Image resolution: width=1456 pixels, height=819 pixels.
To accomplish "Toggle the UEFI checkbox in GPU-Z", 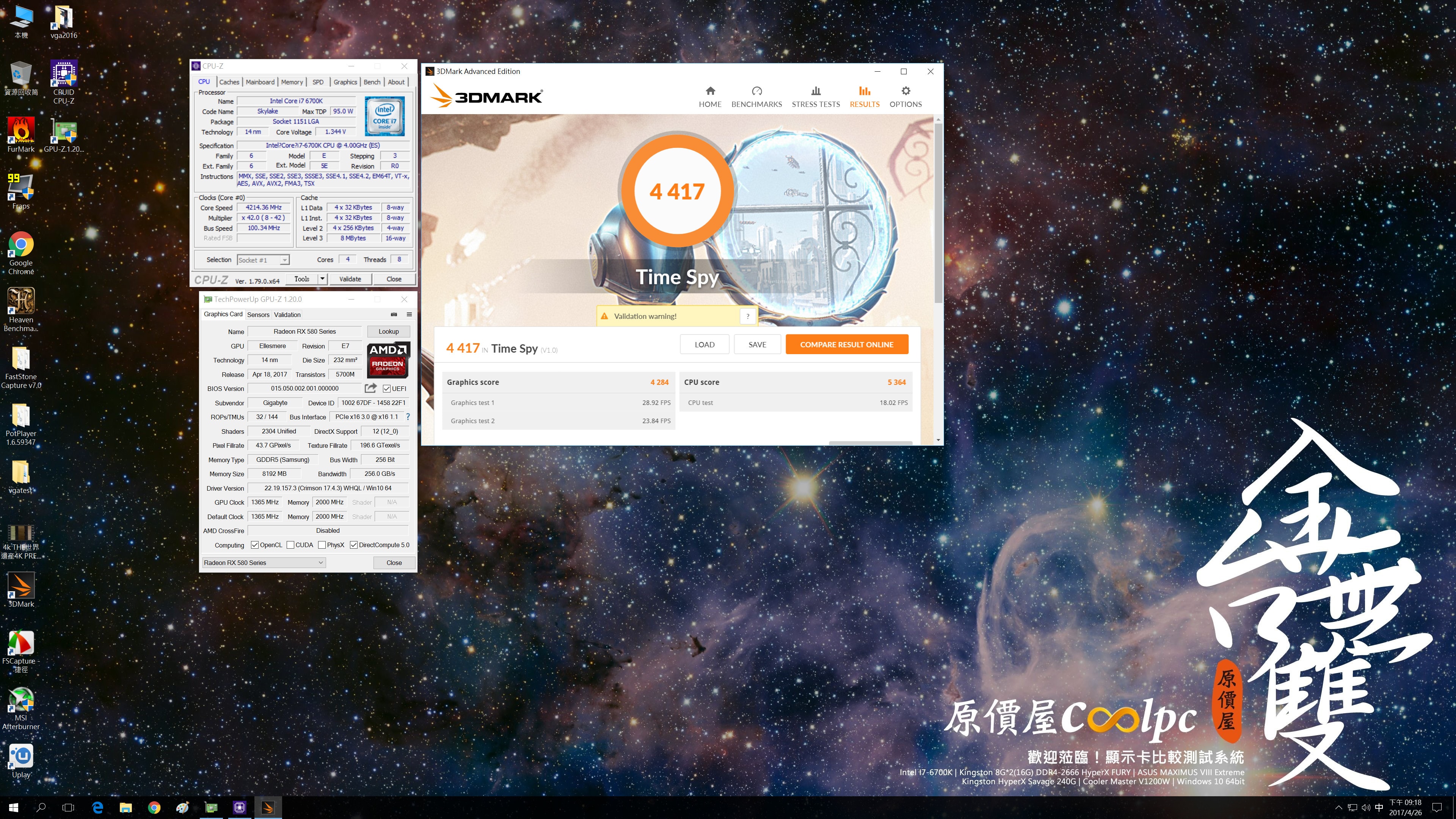I will [387, 388].
